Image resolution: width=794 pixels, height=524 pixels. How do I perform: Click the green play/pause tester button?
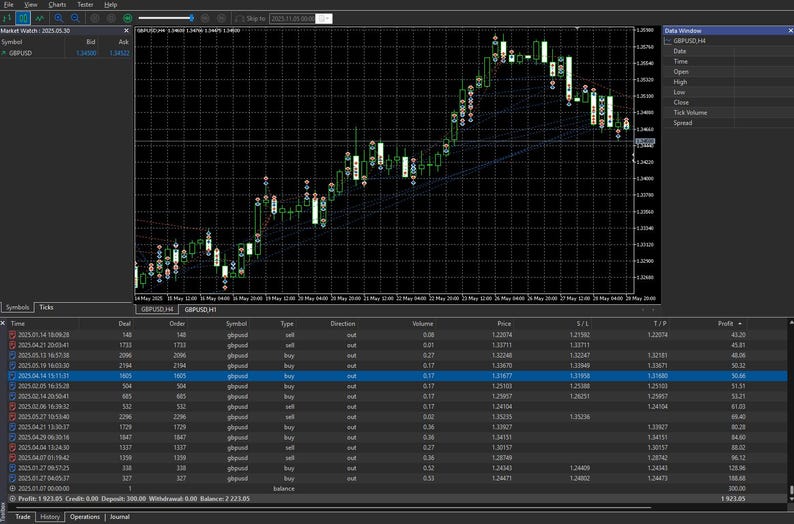click(128, 18)
